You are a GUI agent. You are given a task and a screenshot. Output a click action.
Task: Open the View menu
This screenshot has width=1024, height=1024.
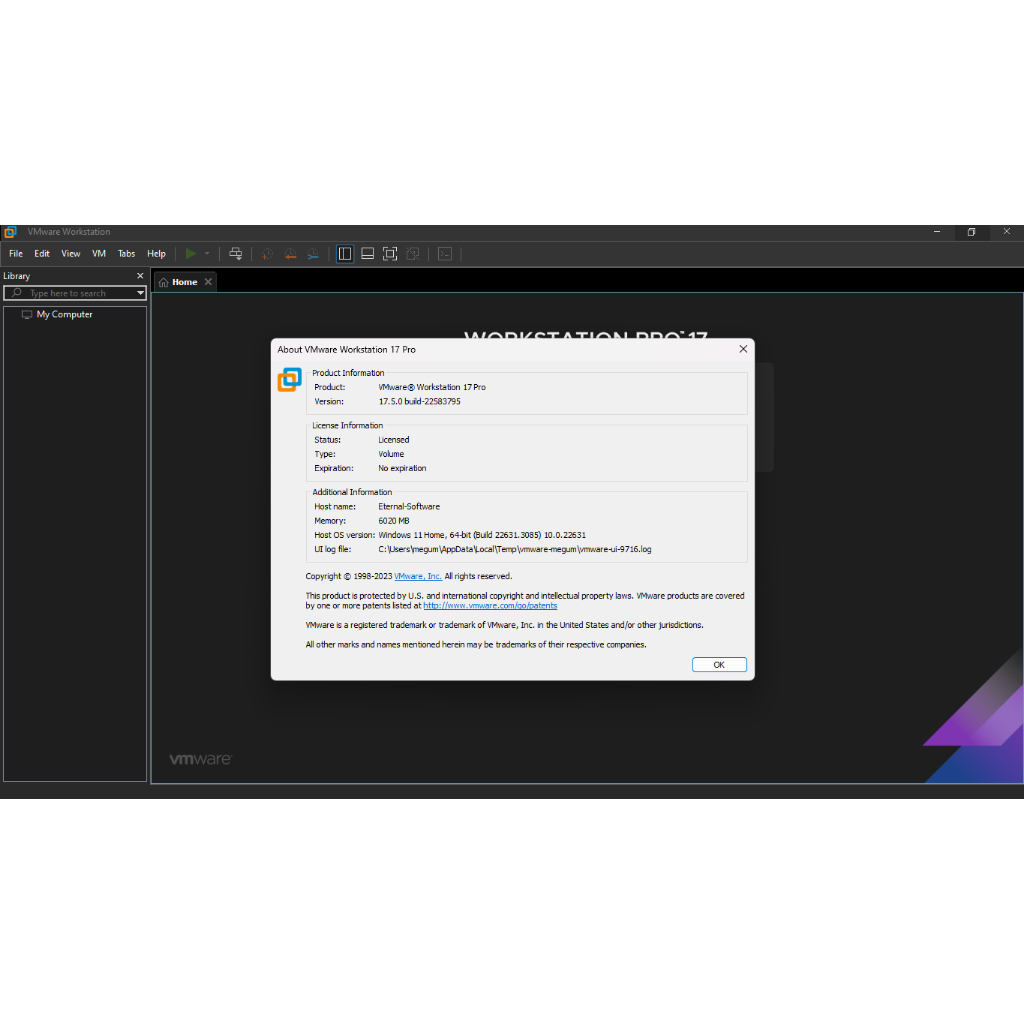(x=71, y=253)
